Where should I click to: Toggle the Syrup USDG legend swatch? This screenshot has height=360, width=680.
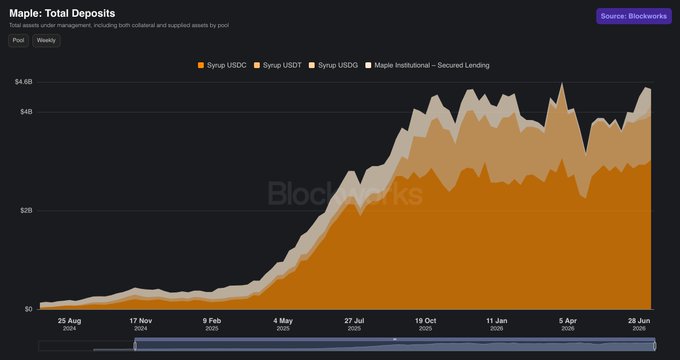pos(312,65)
